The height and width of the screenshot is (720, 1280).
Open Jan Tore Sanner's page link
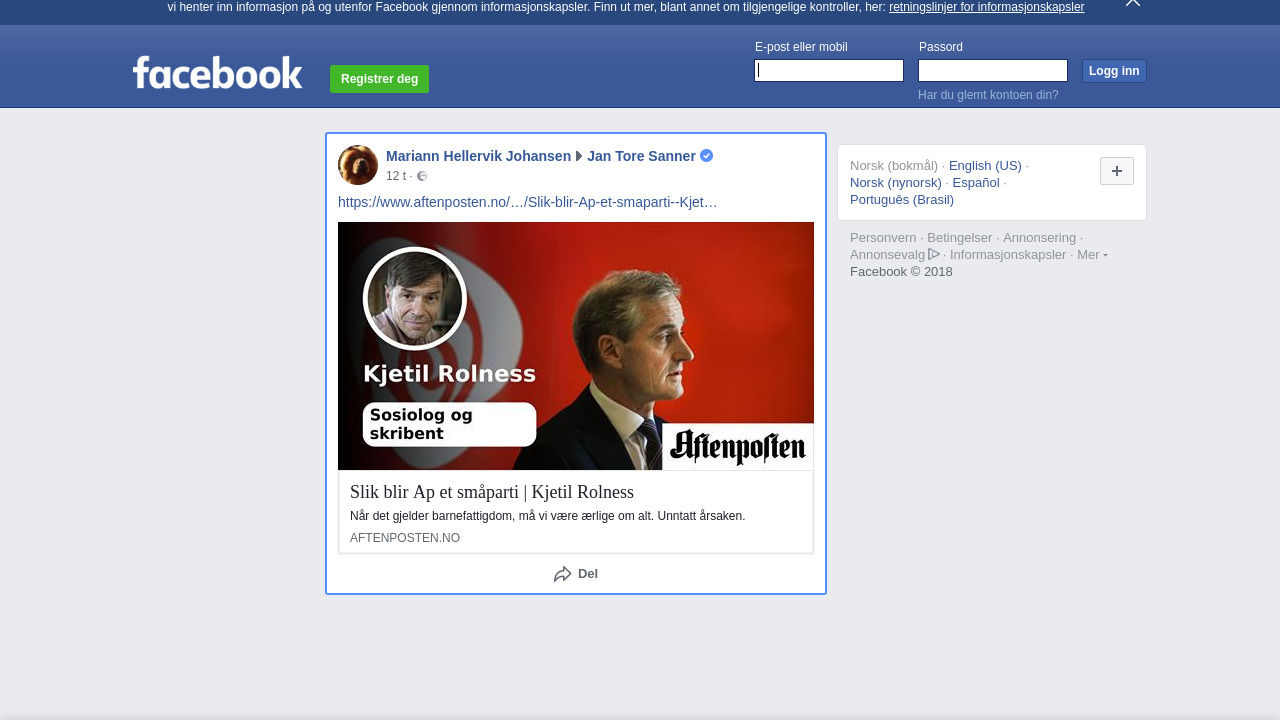click(641, 156)
